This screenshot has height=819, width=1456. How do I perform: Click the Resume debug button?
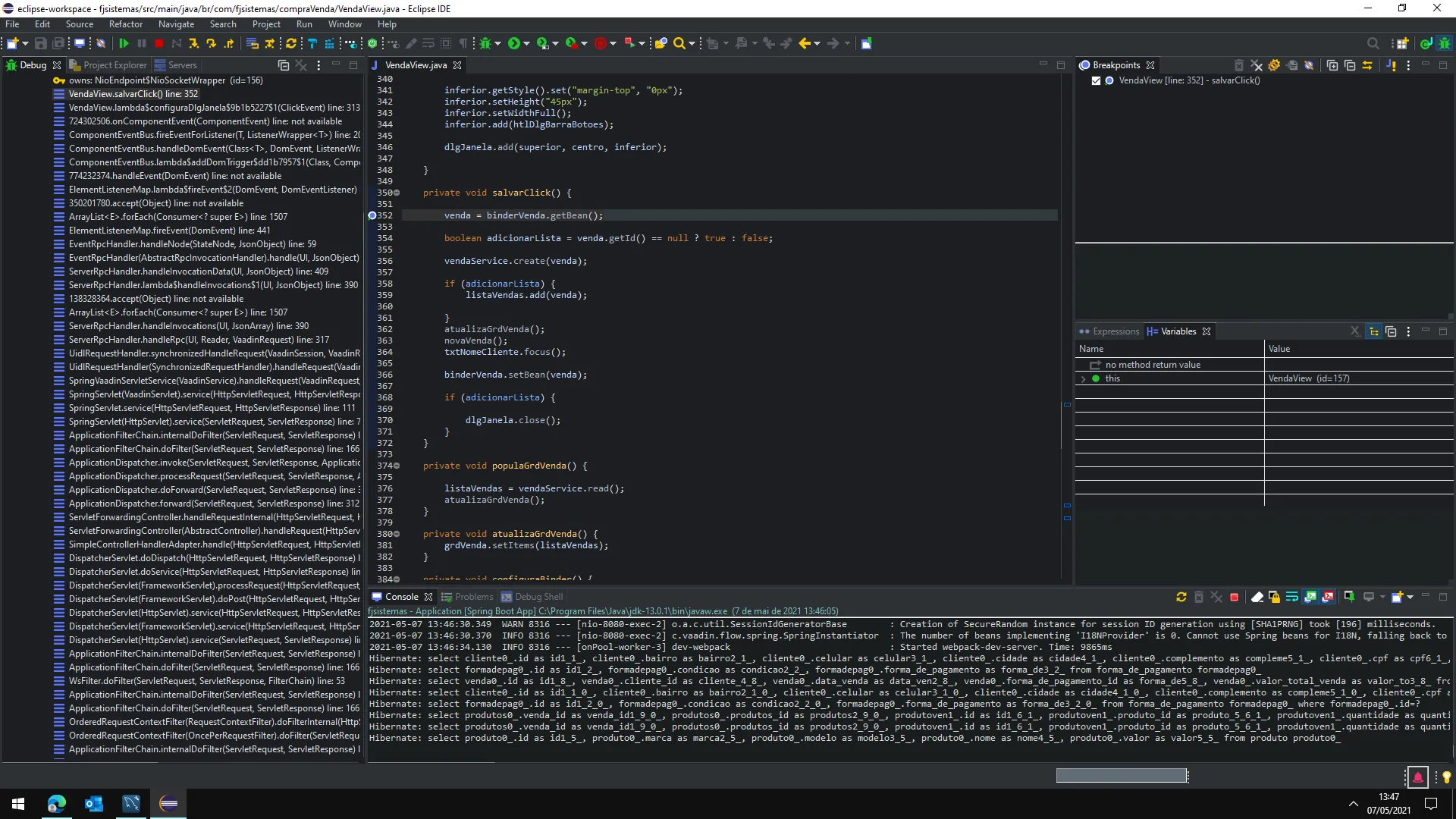(124, 44)
